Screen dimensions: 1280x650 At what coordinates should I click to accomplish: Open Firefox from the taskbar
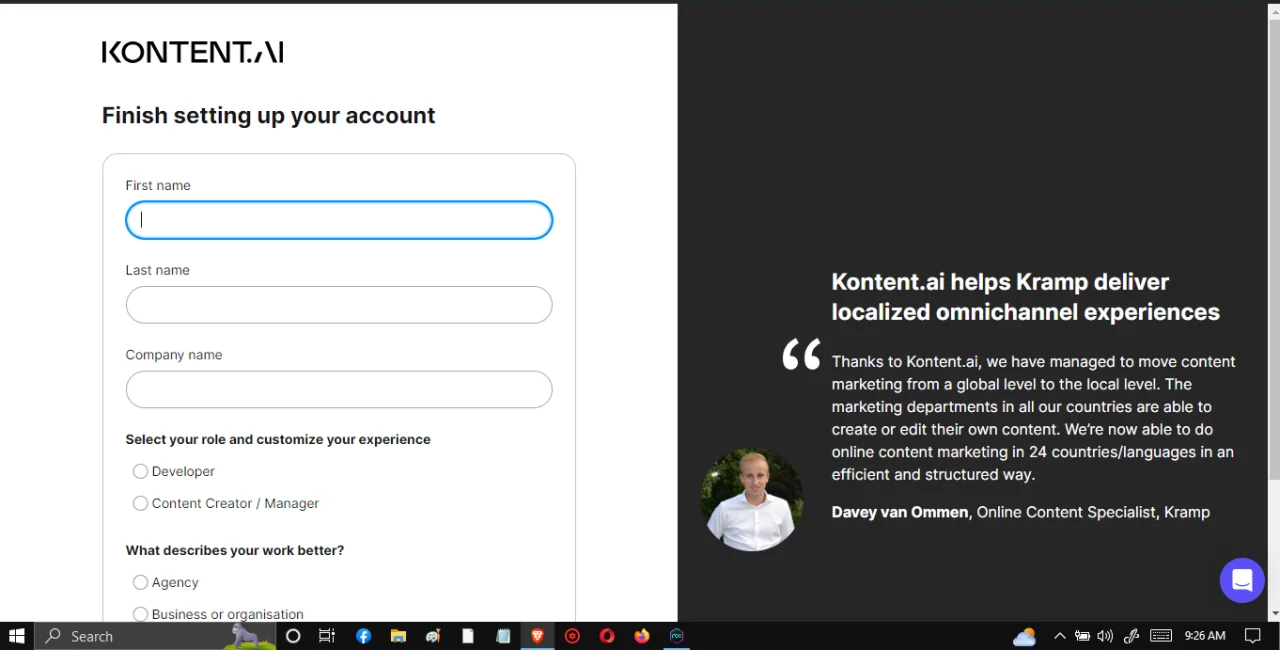pos(642,636)
